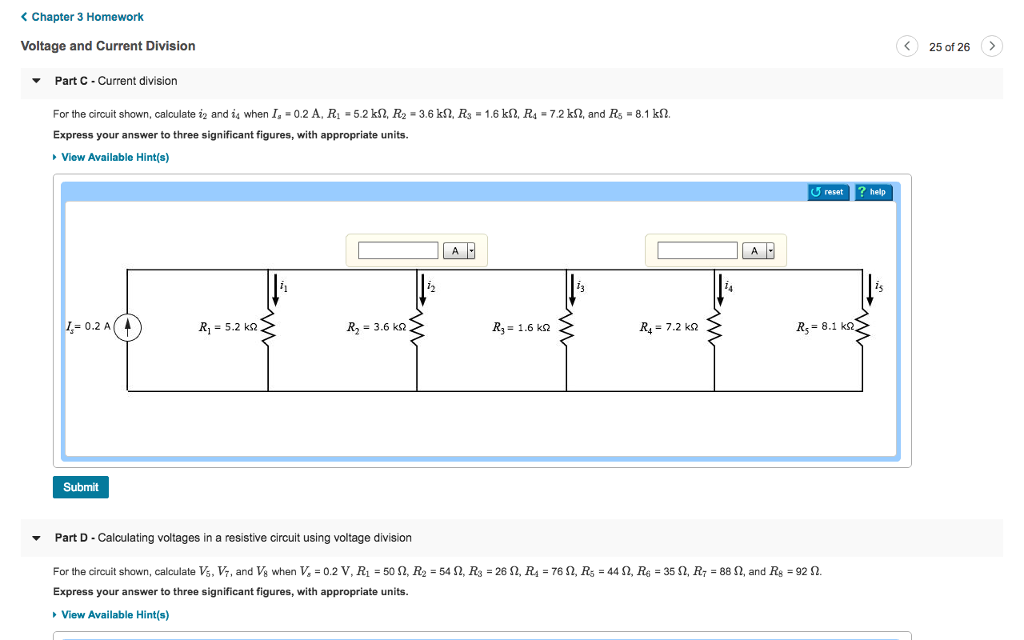This screenshot has width=1024, height=640.
Task: Click the next-item arrow near 25 of 26
Action: pos(991,46)
